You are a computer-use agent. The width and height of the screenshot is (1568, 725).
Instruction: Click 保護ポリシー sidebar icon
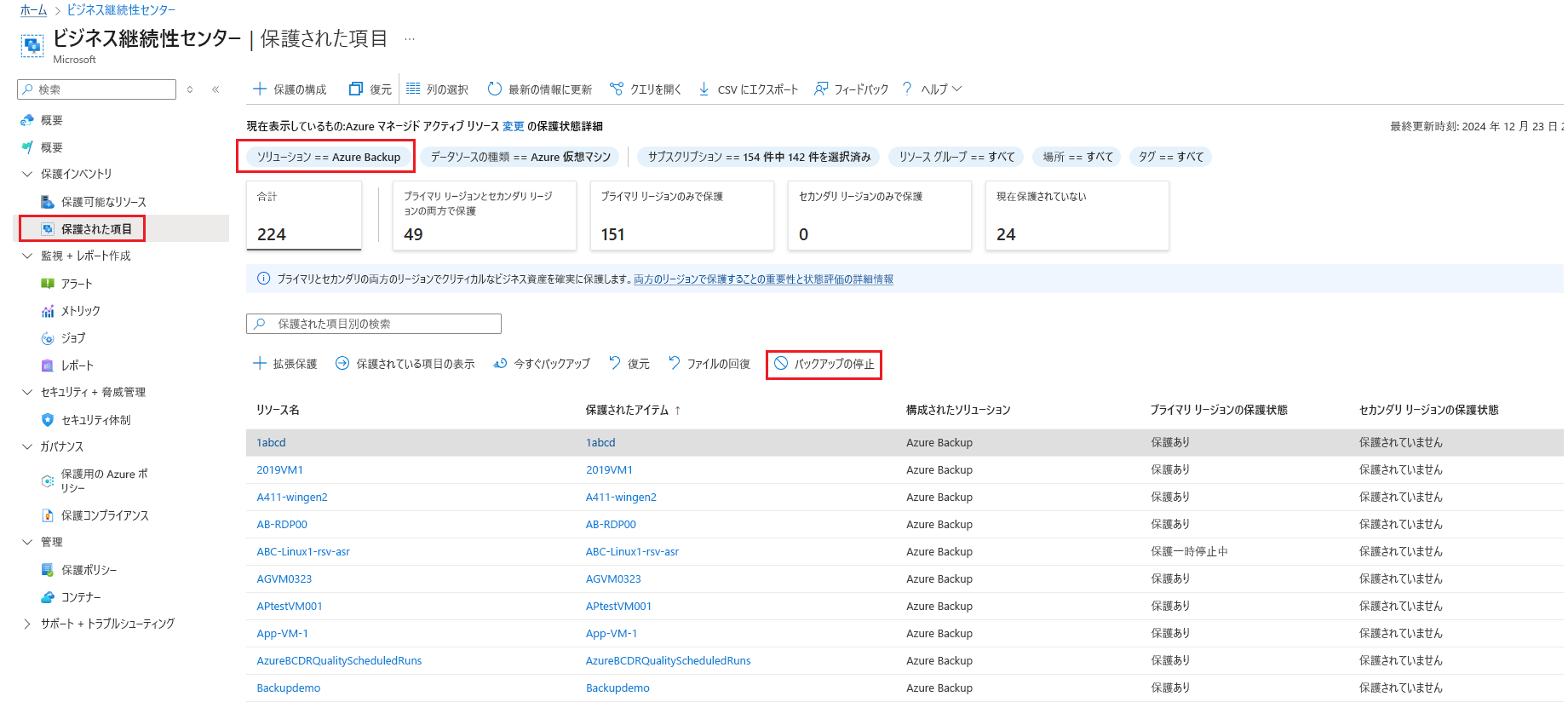click(48, 570)
